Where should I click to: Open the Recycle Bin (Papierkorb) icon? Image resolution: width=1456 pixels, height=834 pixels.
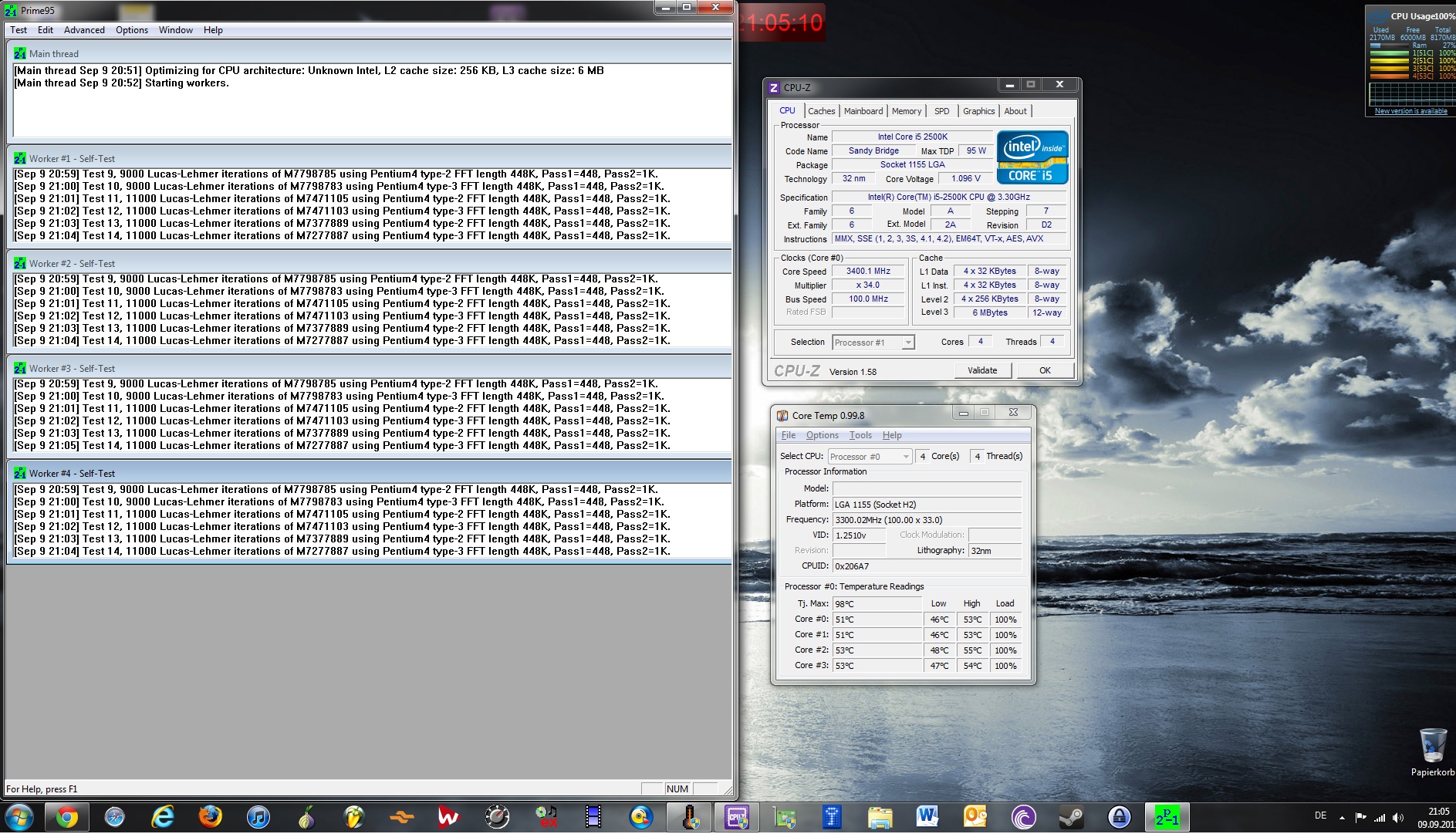(x=1432, y=748)
